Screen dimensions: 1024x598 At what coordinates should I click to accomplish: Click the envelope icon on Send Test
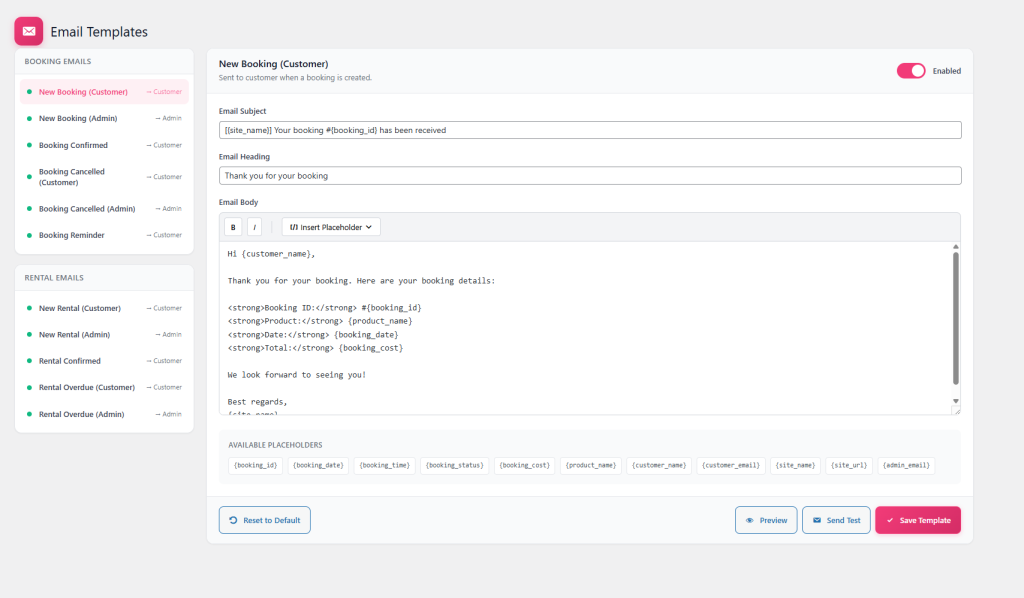(817, 520)
